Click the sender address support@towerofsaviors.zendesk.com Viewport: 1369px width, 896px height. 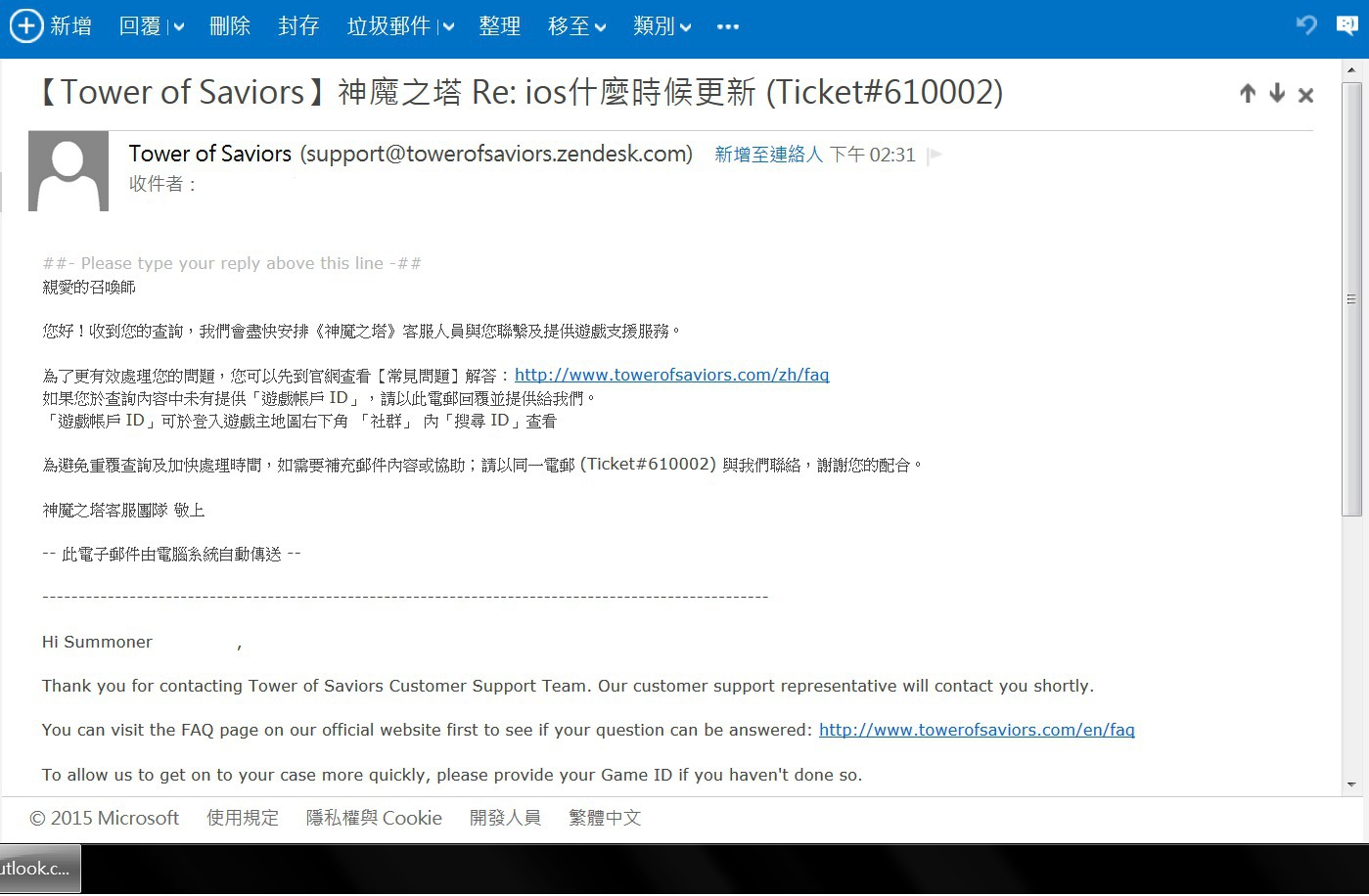click(x=496, y=154)
